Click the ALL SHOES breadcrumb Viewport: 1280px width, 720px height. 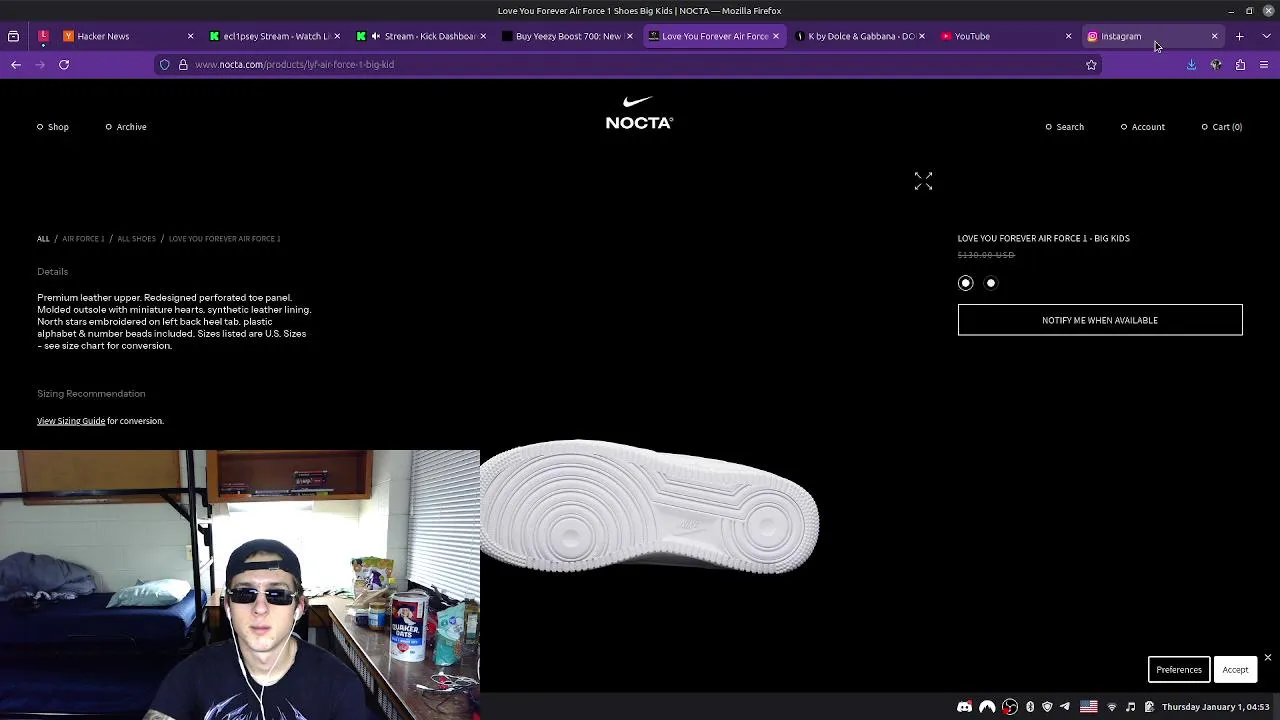point(136,239)
